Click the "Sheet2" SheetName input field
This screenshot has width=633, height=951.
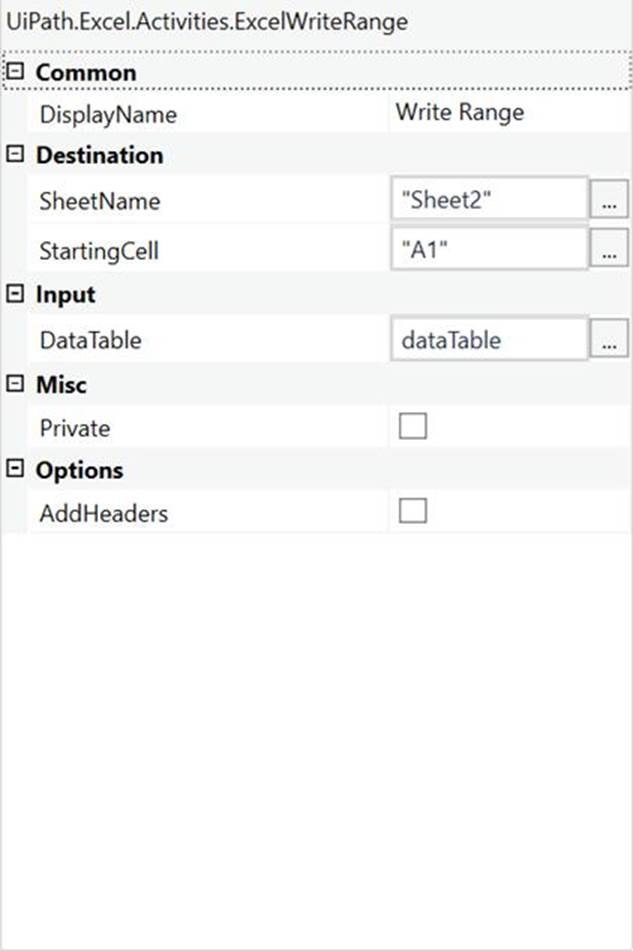tap(488, 201)
